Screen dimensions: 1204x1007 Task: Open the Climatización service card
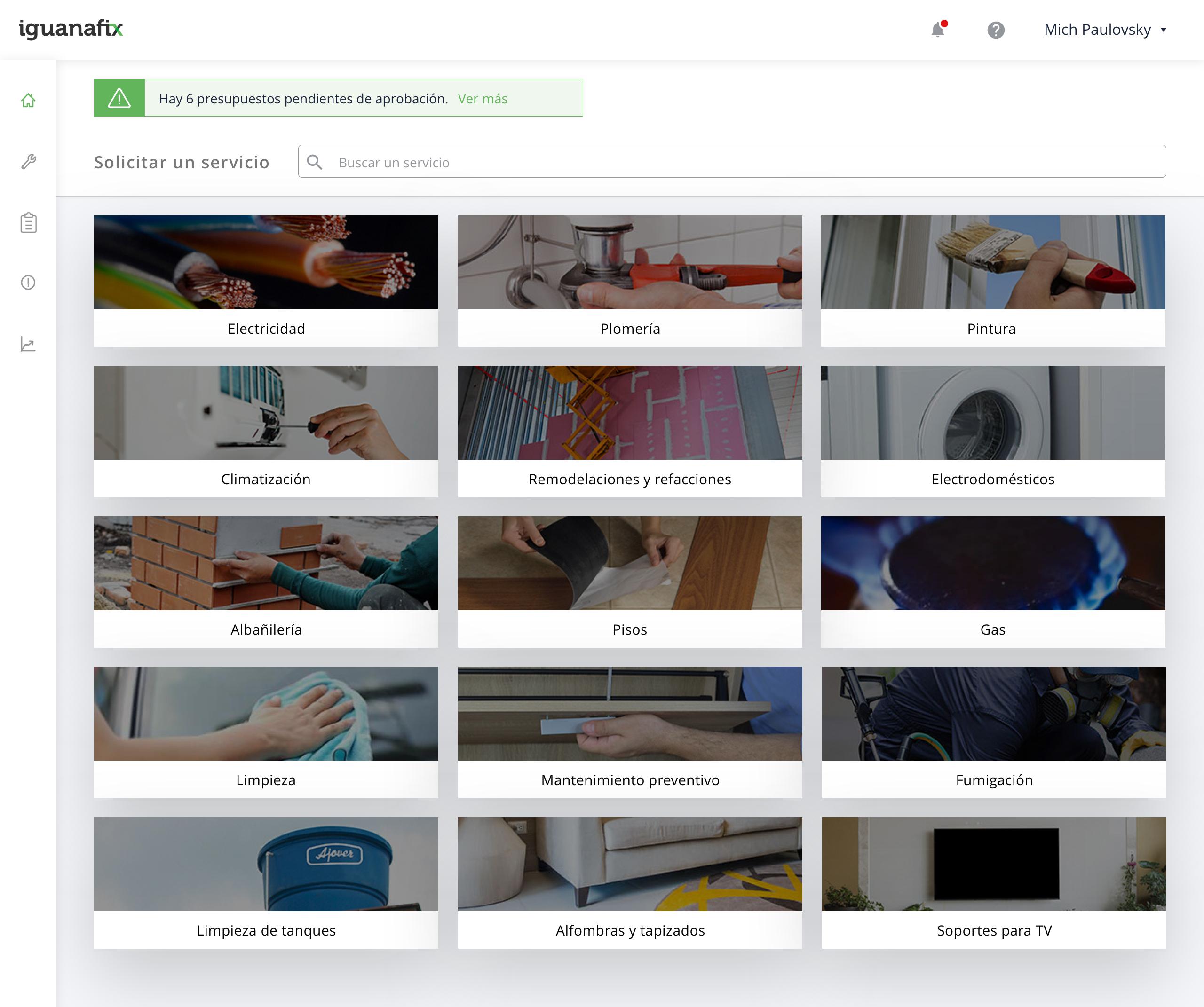(266, 431)
